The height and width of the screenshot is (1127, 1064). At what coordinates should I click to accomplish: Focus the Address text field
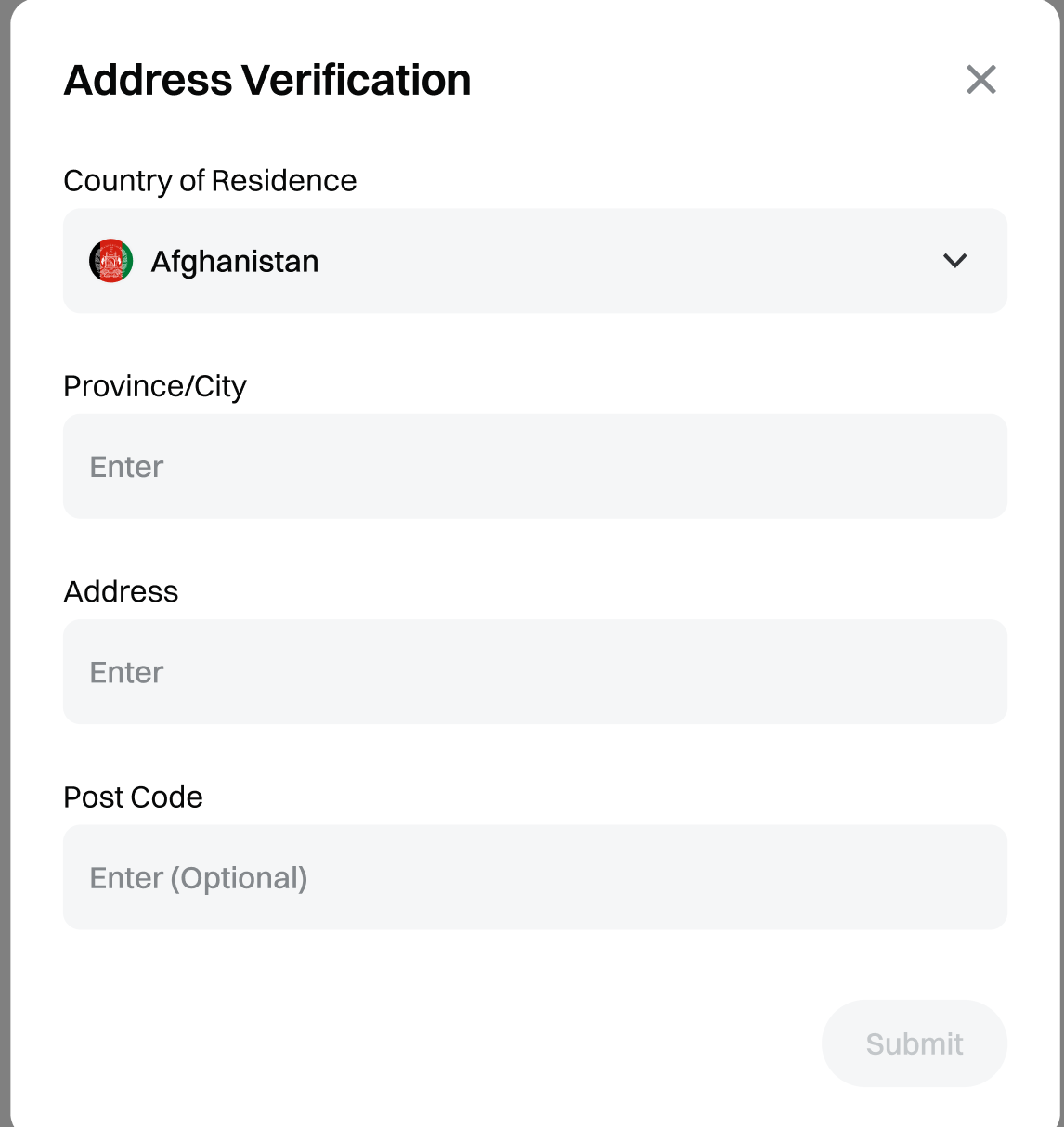[535, 671]
